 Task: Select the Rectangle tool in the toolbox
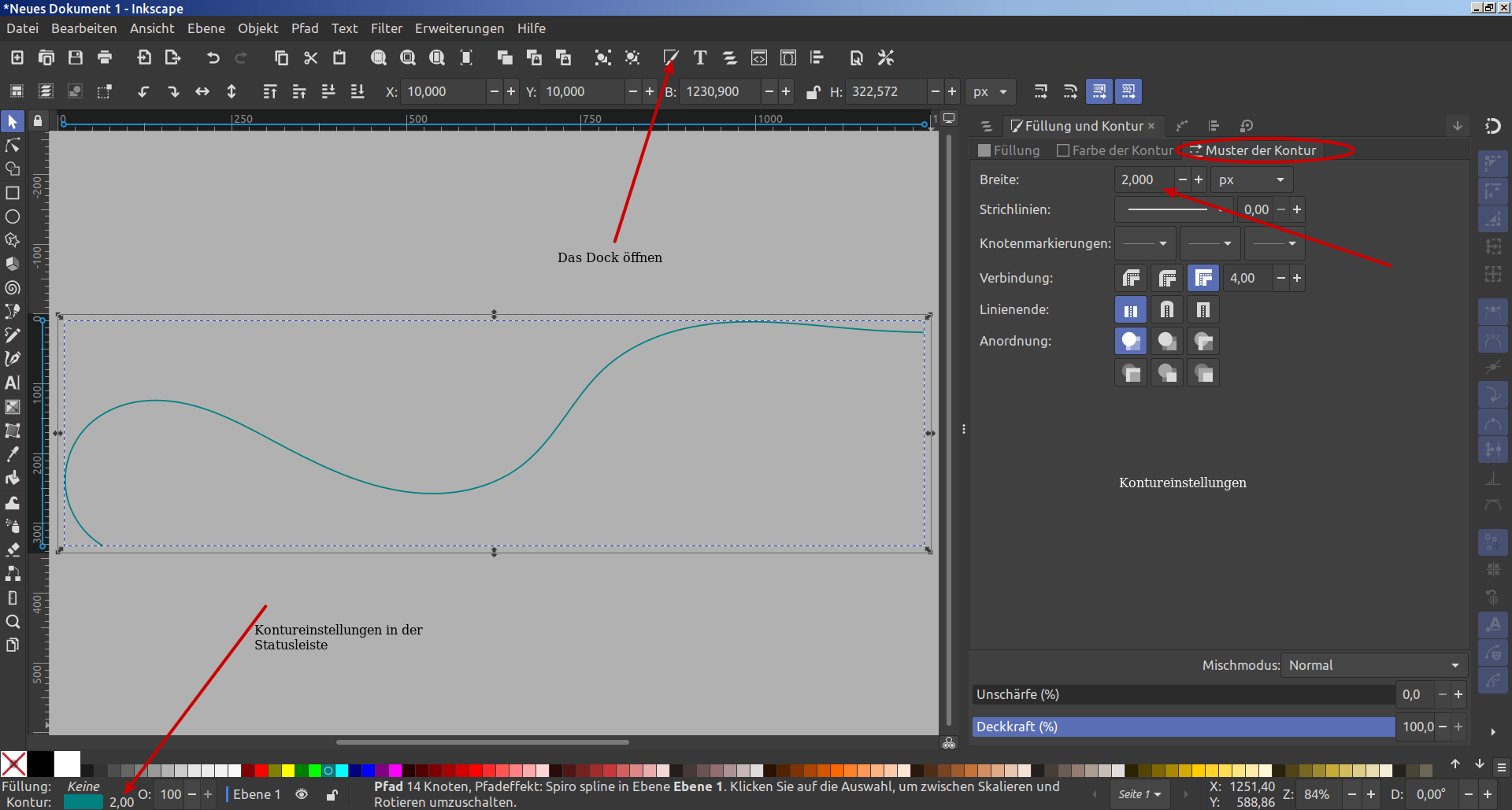tap(13, 193)
